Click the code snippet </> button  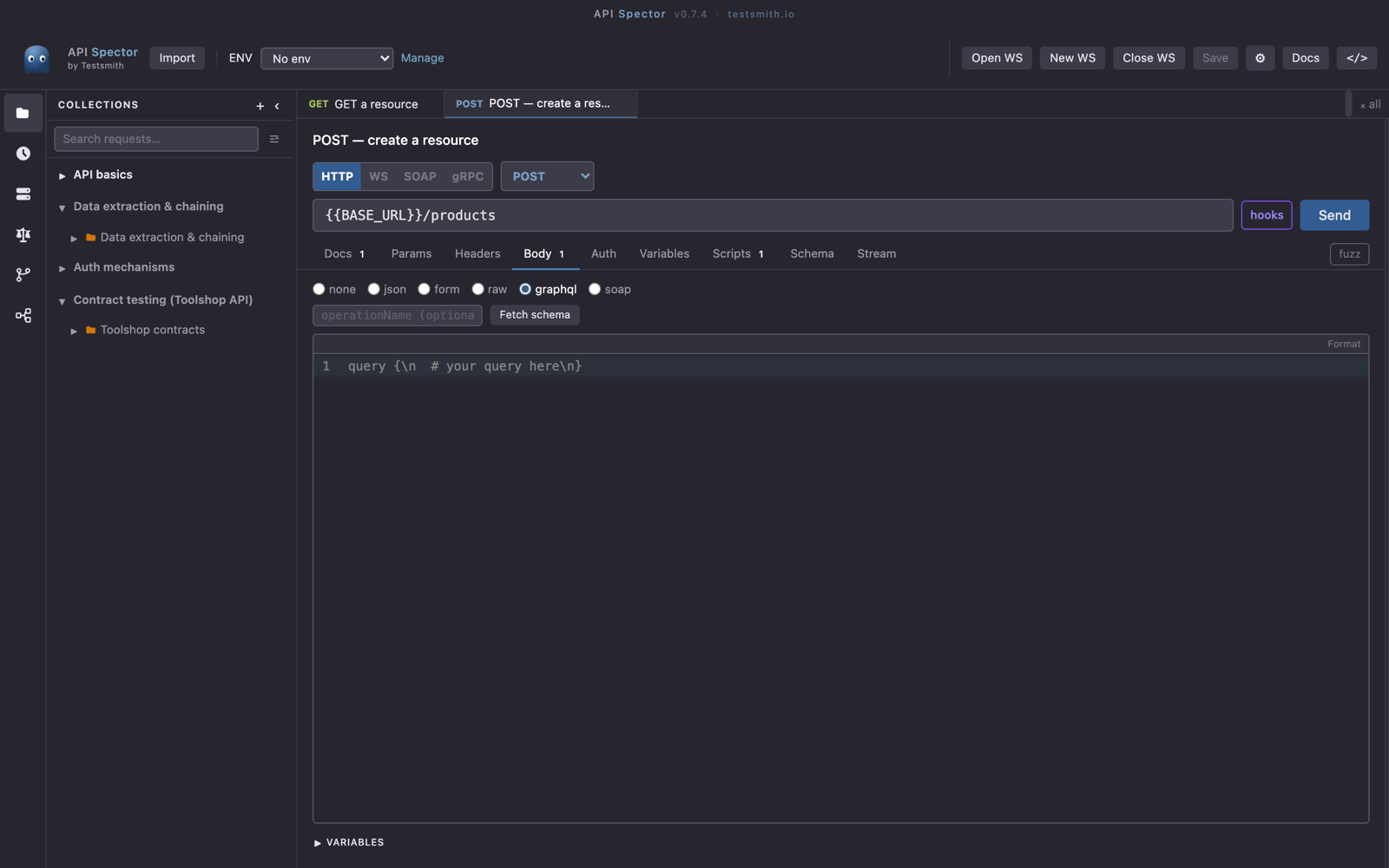pos(1356,58)
